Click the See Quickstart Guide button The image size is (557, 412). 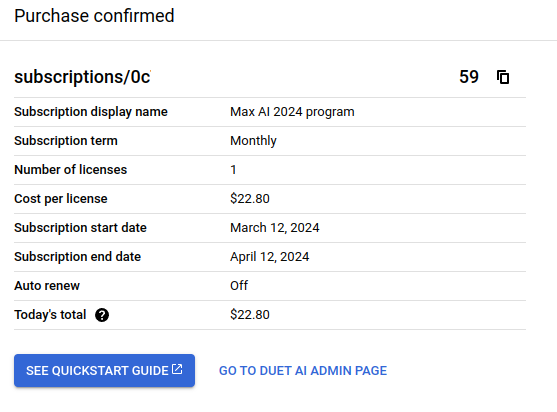pos(104,370)
